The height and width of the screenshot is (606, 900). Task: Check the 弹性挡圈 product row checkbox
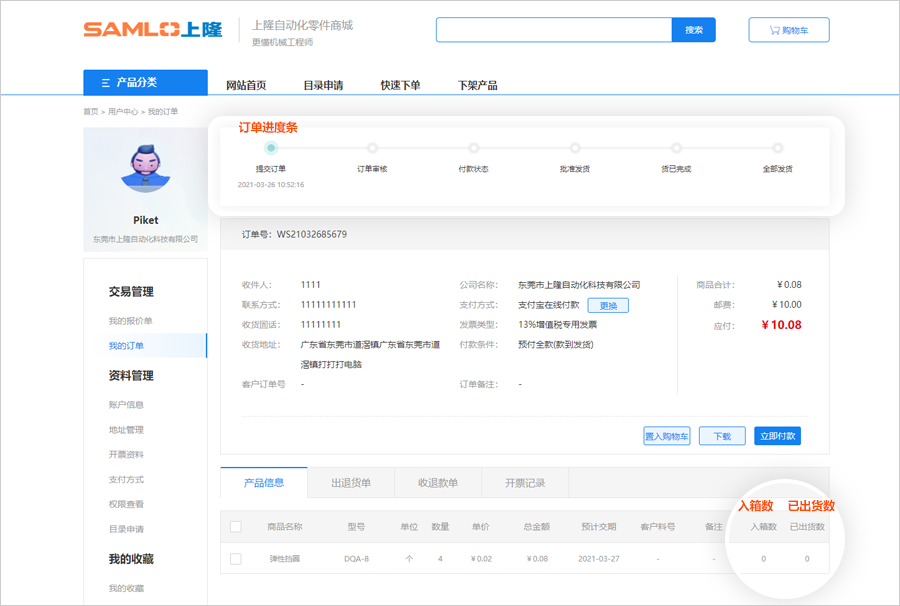coord(236,559)
